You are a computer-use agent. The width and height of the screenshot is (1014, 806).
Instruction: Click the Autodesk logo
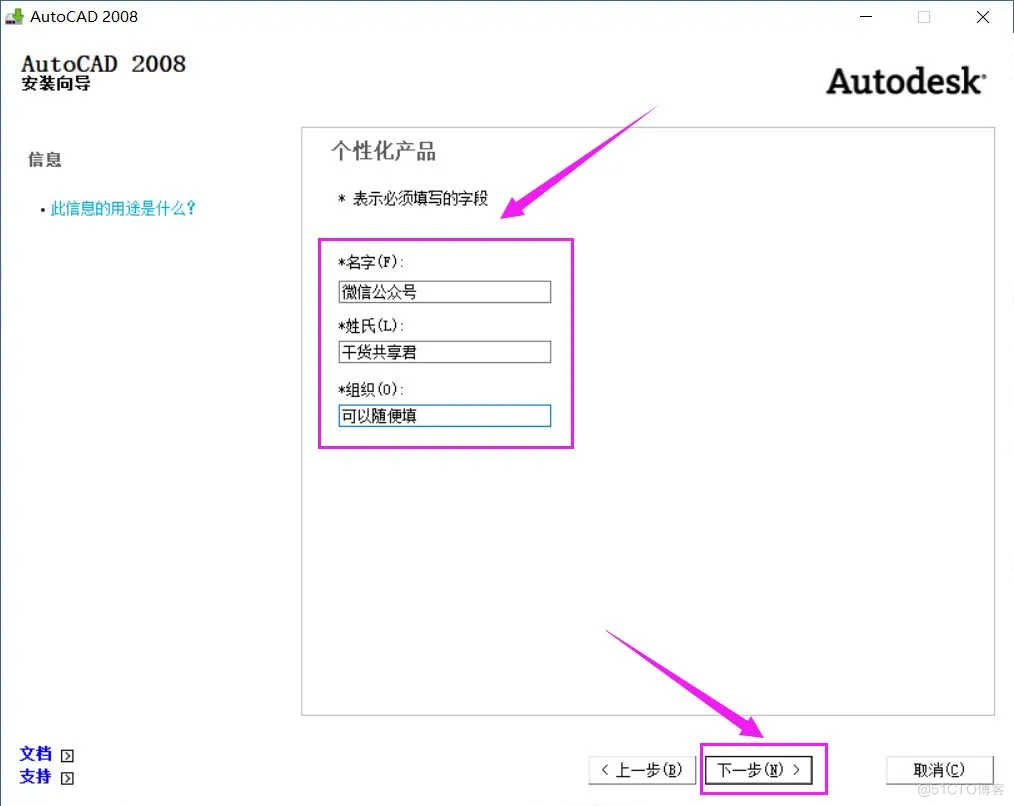pyautogui.click(x=906, y=82)
